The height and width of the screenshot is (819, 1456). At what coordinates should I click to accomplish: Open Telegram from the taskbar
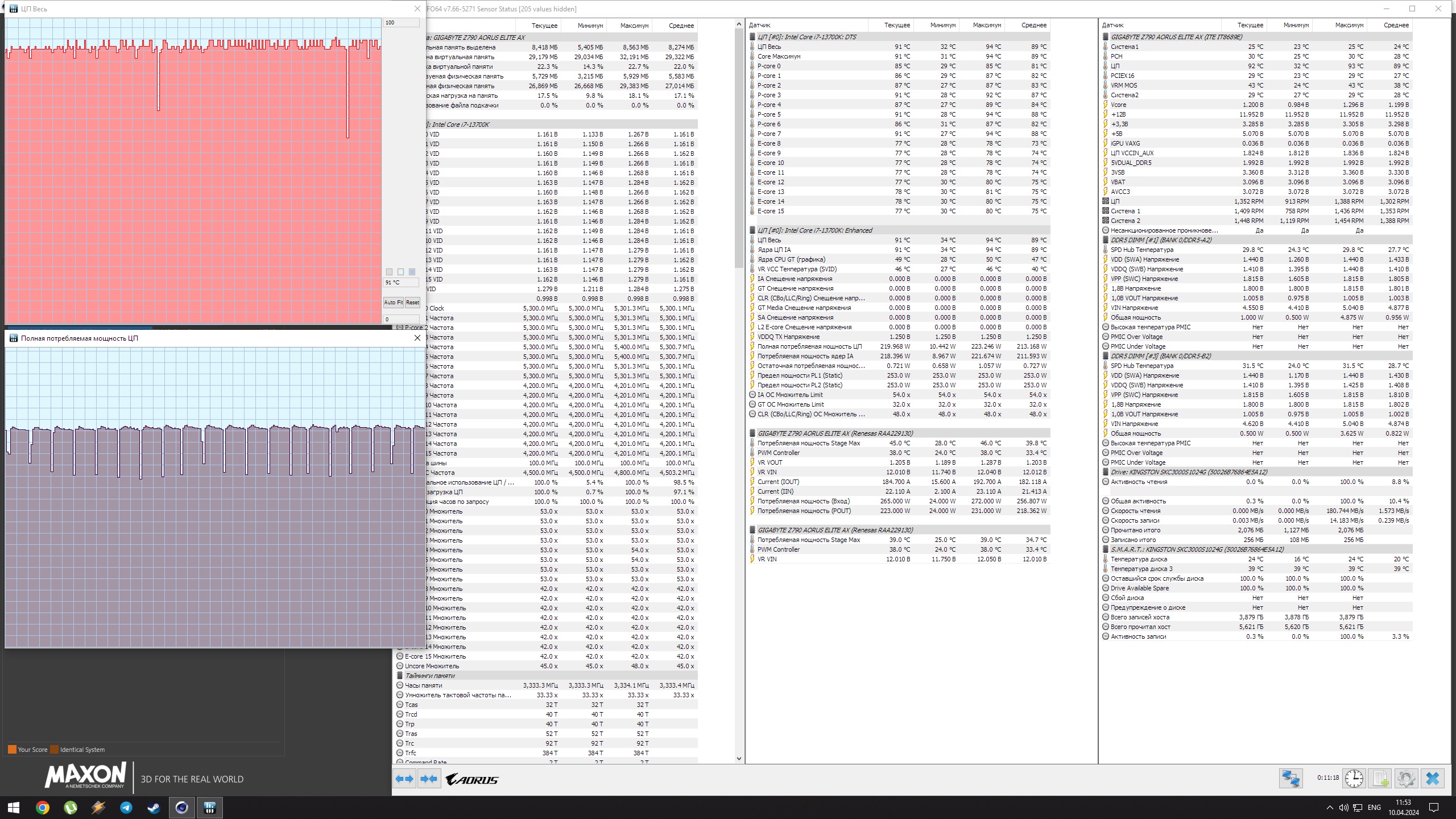pos(126,808)
